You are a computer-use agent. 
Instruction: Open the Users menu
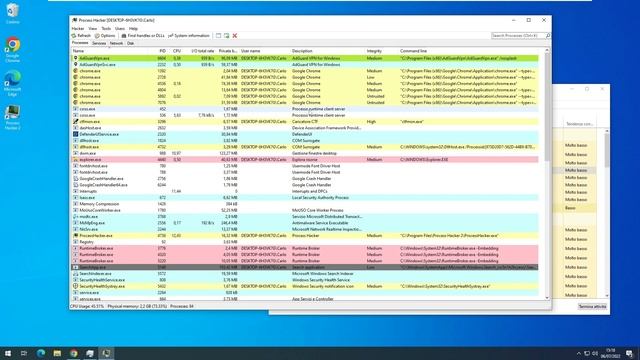[x=120, y=29]
